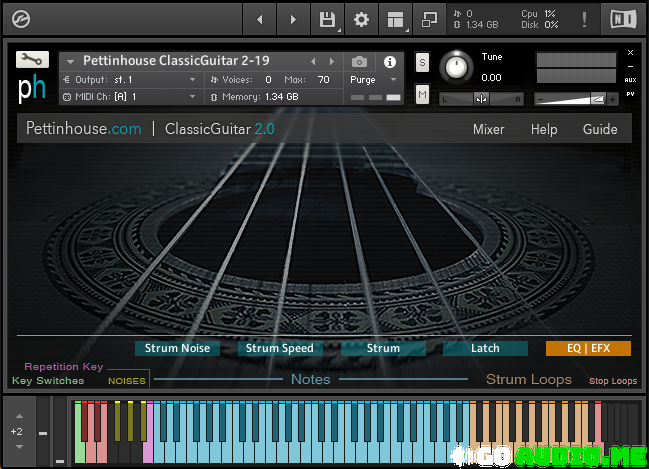The height and width of the screenshot is (469, 649).
Task: Enable the Latch toggle
Action: (x=485, y=348)
